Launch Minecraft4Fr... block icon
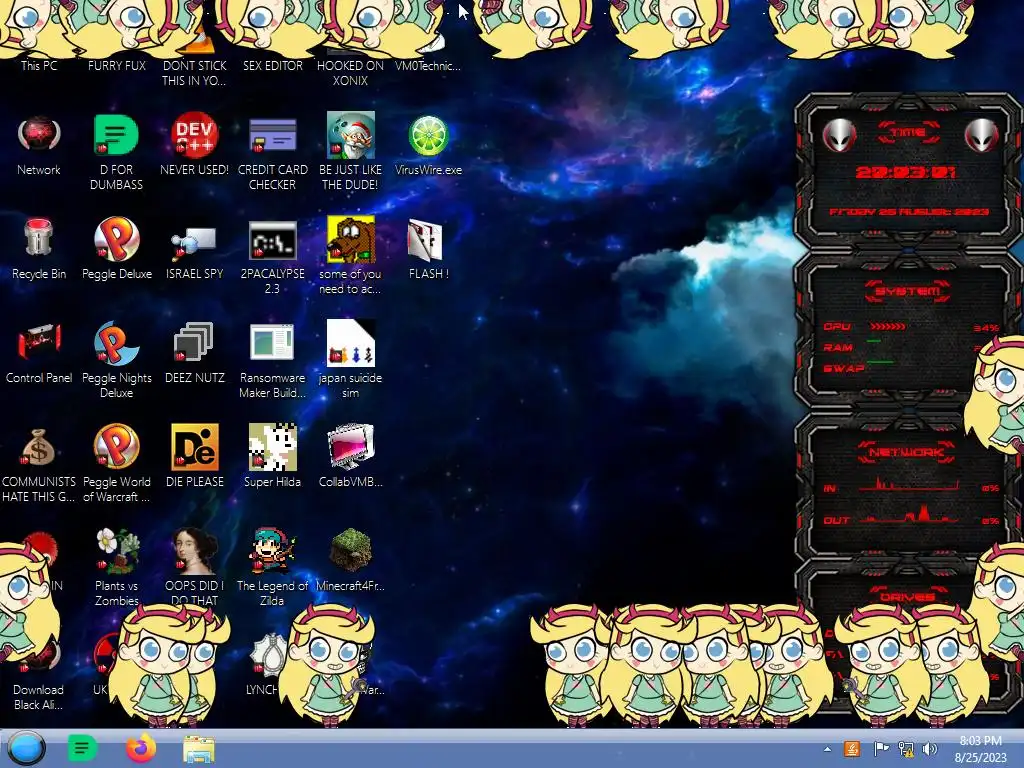The height and width of the screenshot is (768, 1024). (351, 550)
